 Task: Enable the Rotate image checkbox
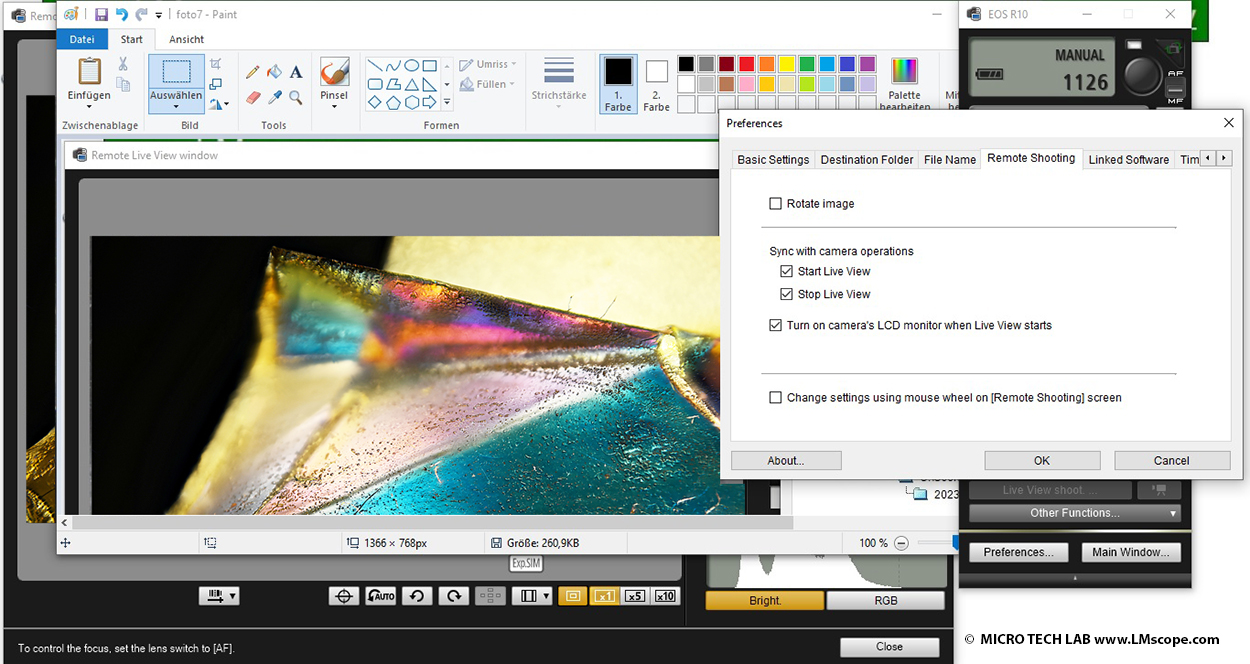click(775, 204)
